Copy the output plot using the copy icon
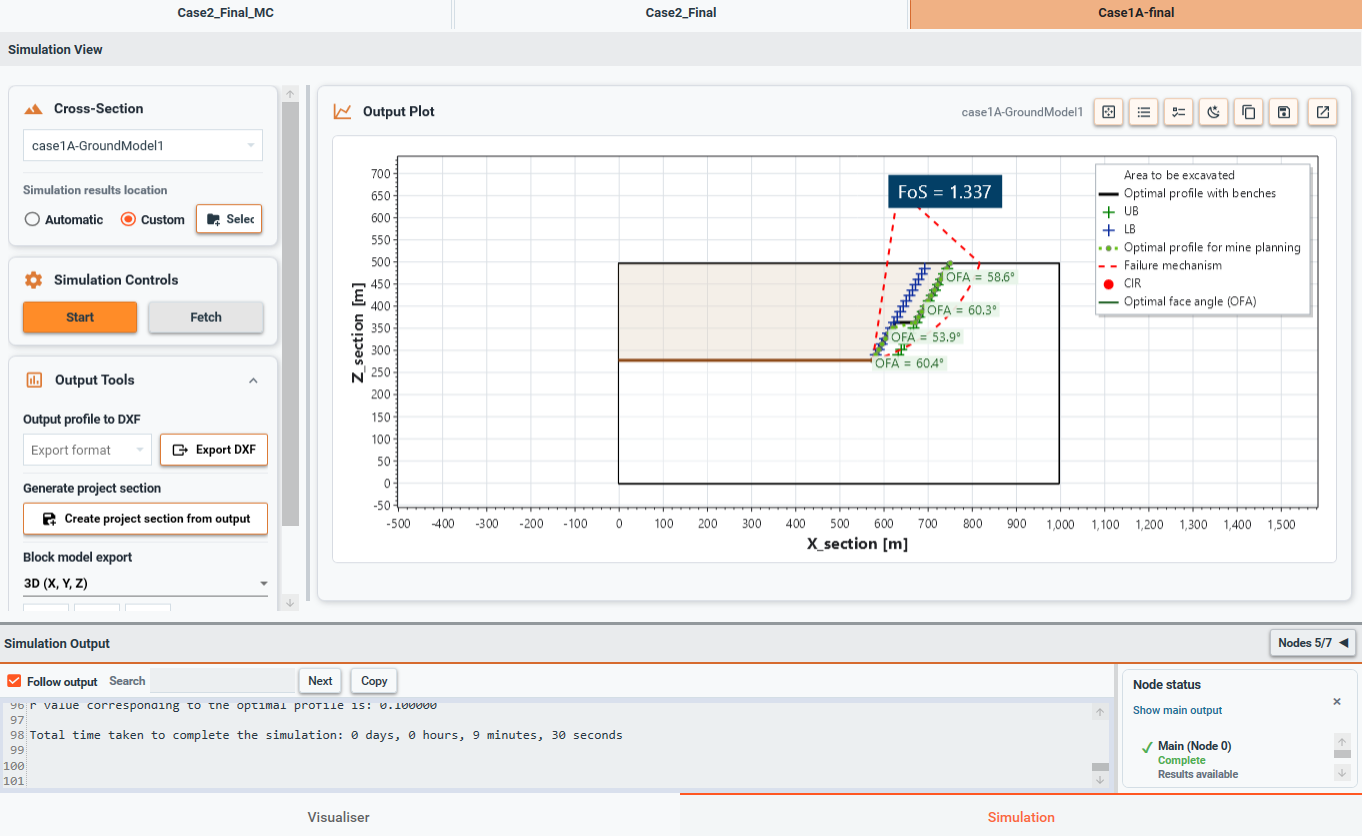Screen dimensions: 1362x836 [1248, 112]
